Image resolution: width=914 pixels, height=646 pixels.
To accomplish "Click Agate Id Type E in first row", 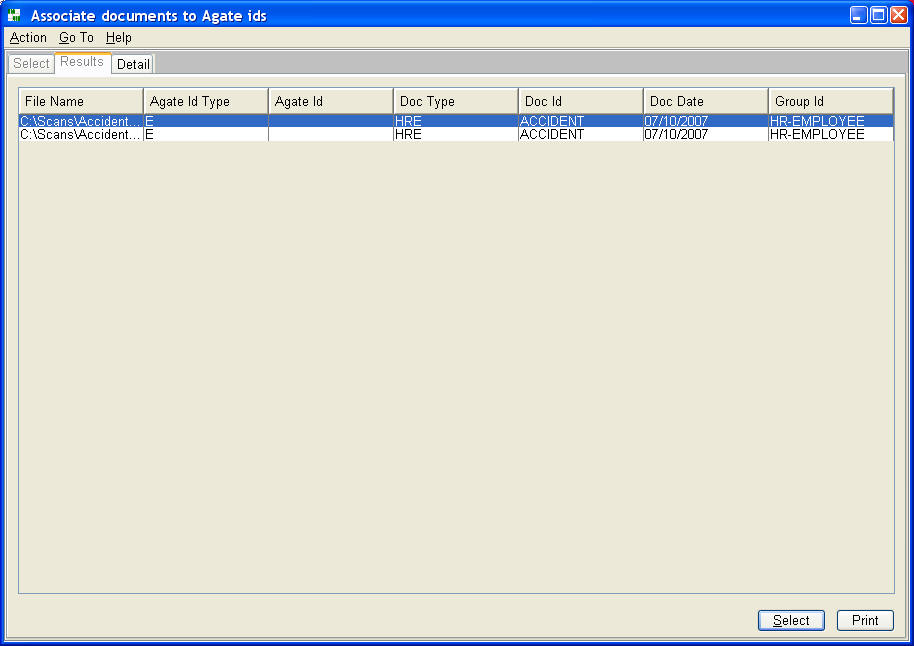I will [x=149, y=121].
